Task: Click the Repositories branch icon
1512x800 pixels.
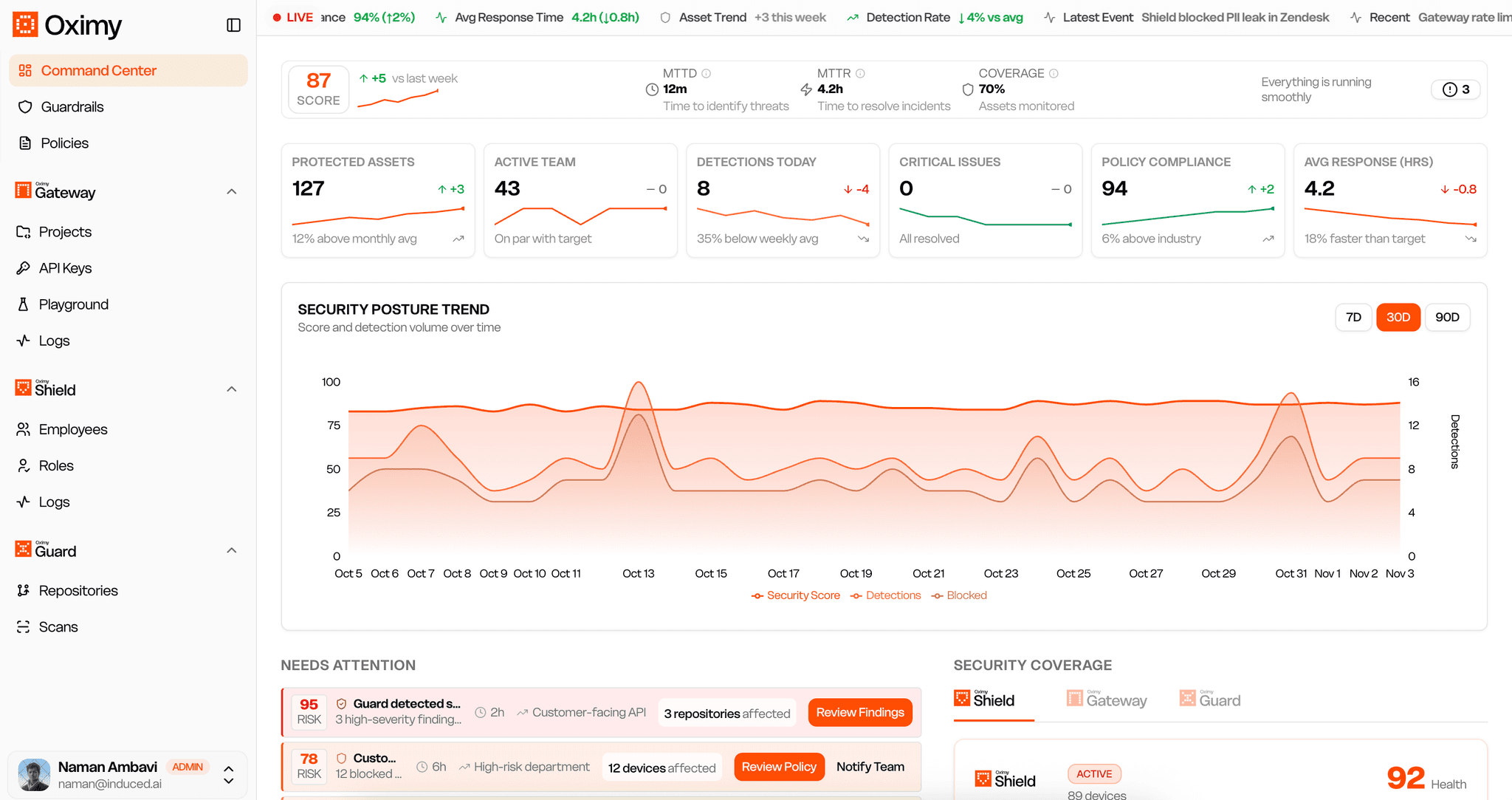Action: coord(24,590)
